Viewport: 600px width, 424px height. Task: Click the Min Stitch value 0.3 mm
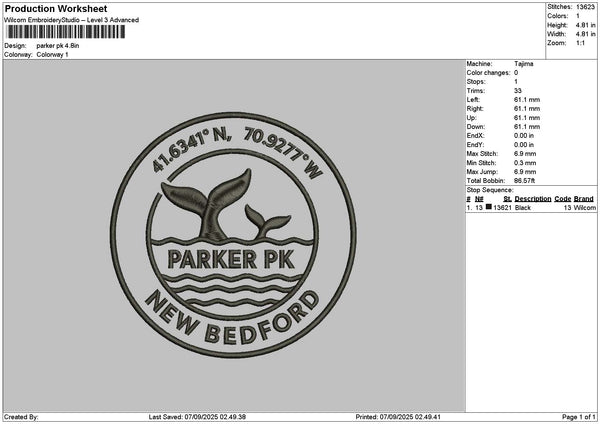pos(525,163)
